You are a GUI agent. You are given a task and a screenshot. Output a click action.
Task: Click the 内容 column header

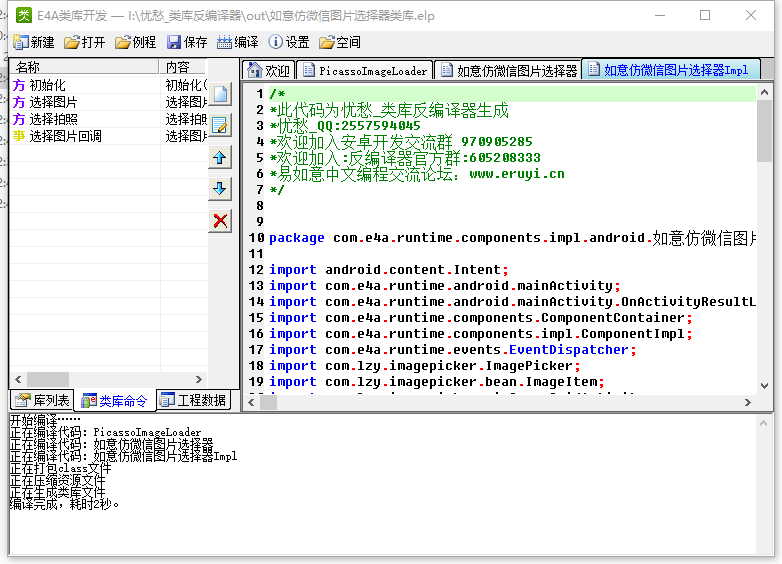pos(183,67)
